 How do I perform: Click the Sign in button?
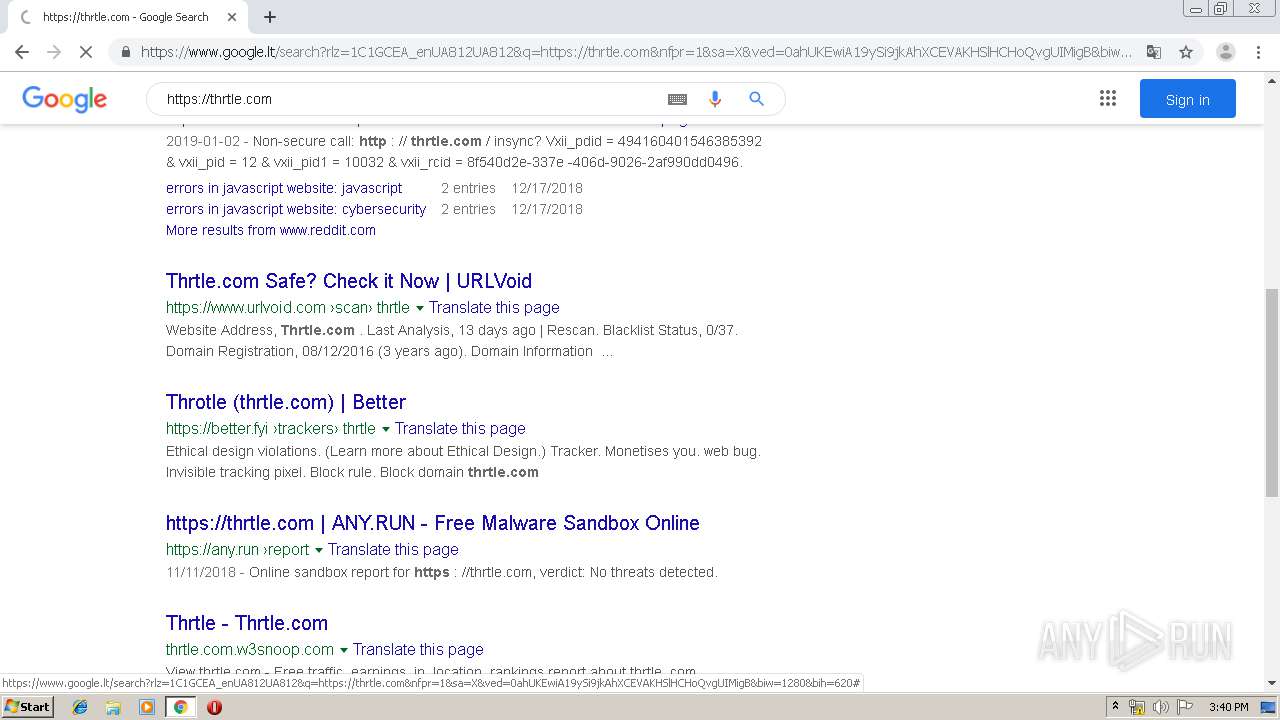pos(1187,99)
